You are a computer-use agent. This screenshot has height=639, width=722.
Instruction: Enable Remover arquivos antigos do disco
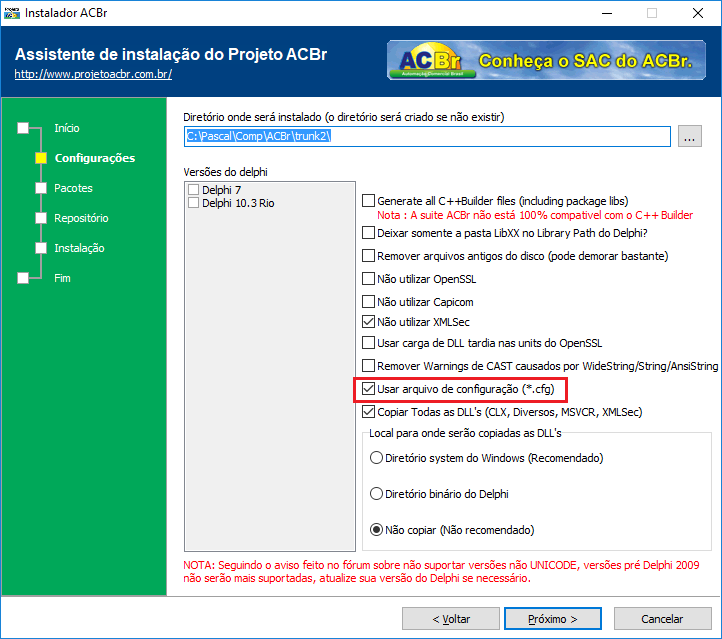point(368,256)
